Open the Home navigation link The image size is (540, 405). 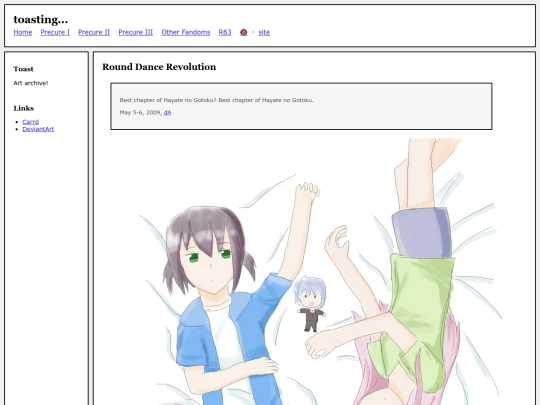(x=23, y=32)
